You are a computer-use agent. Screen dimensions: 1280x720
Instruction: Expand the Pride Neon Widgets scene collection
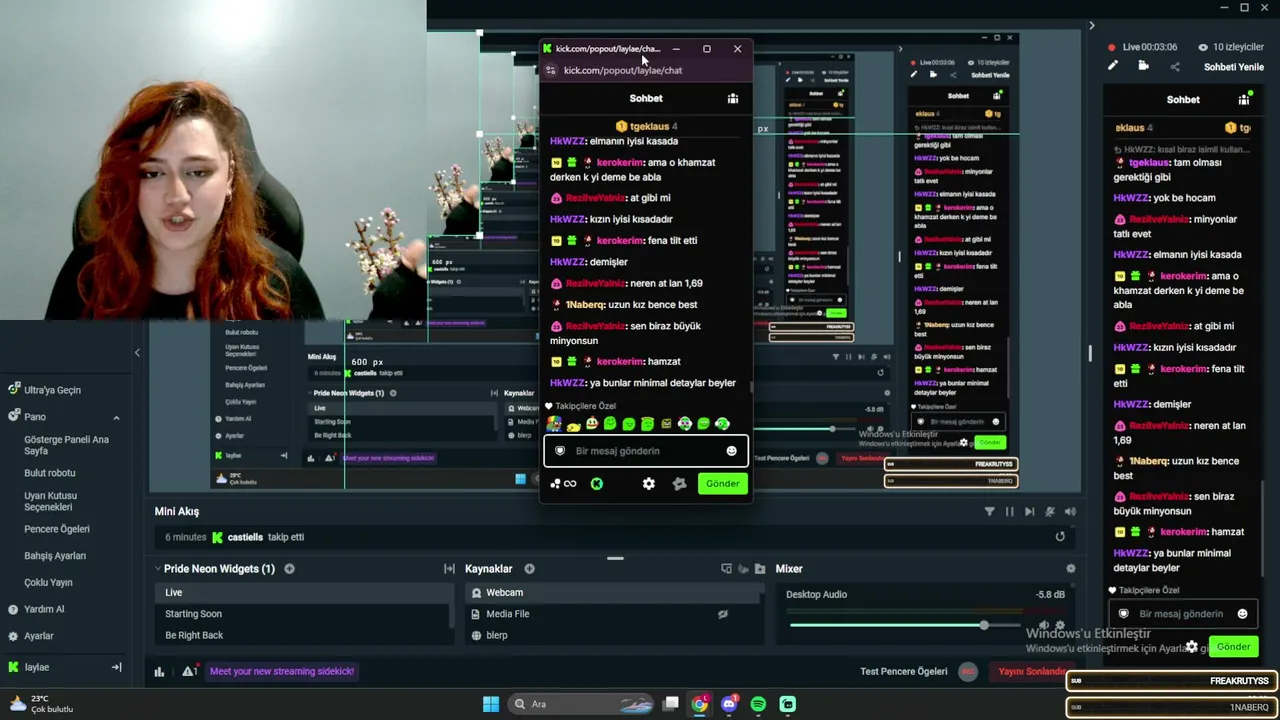point(158,569)
